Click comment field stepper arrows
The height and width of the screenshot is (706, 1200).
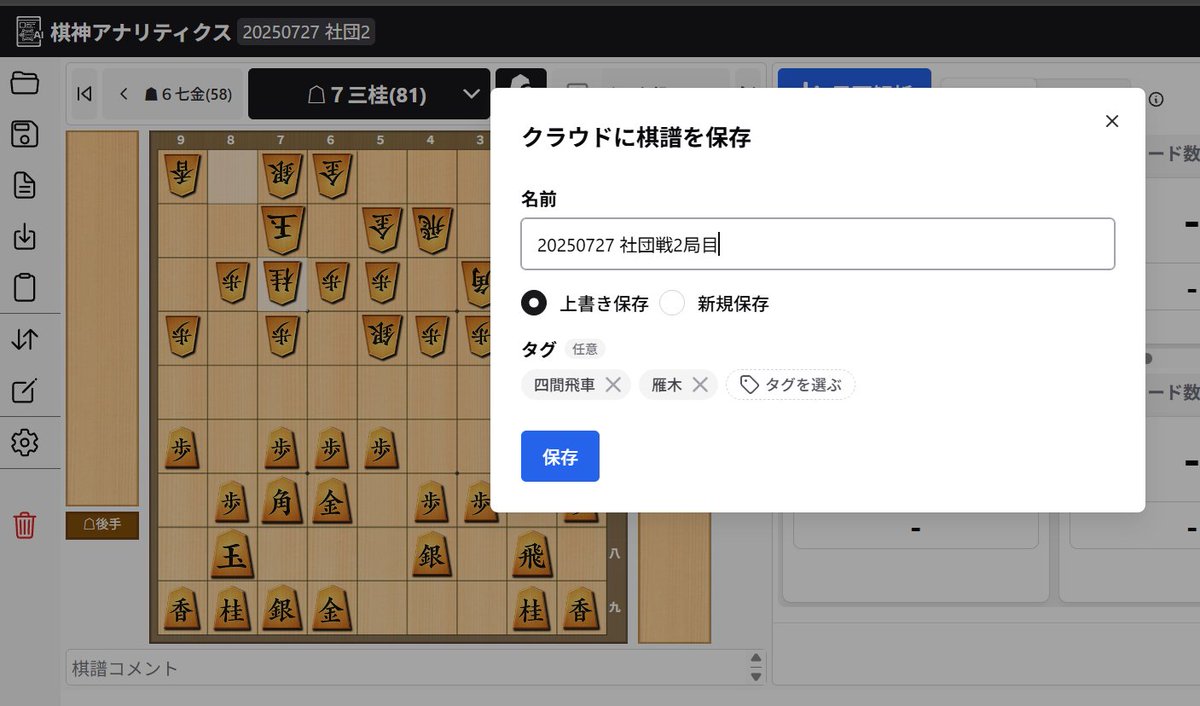[756, 667]
